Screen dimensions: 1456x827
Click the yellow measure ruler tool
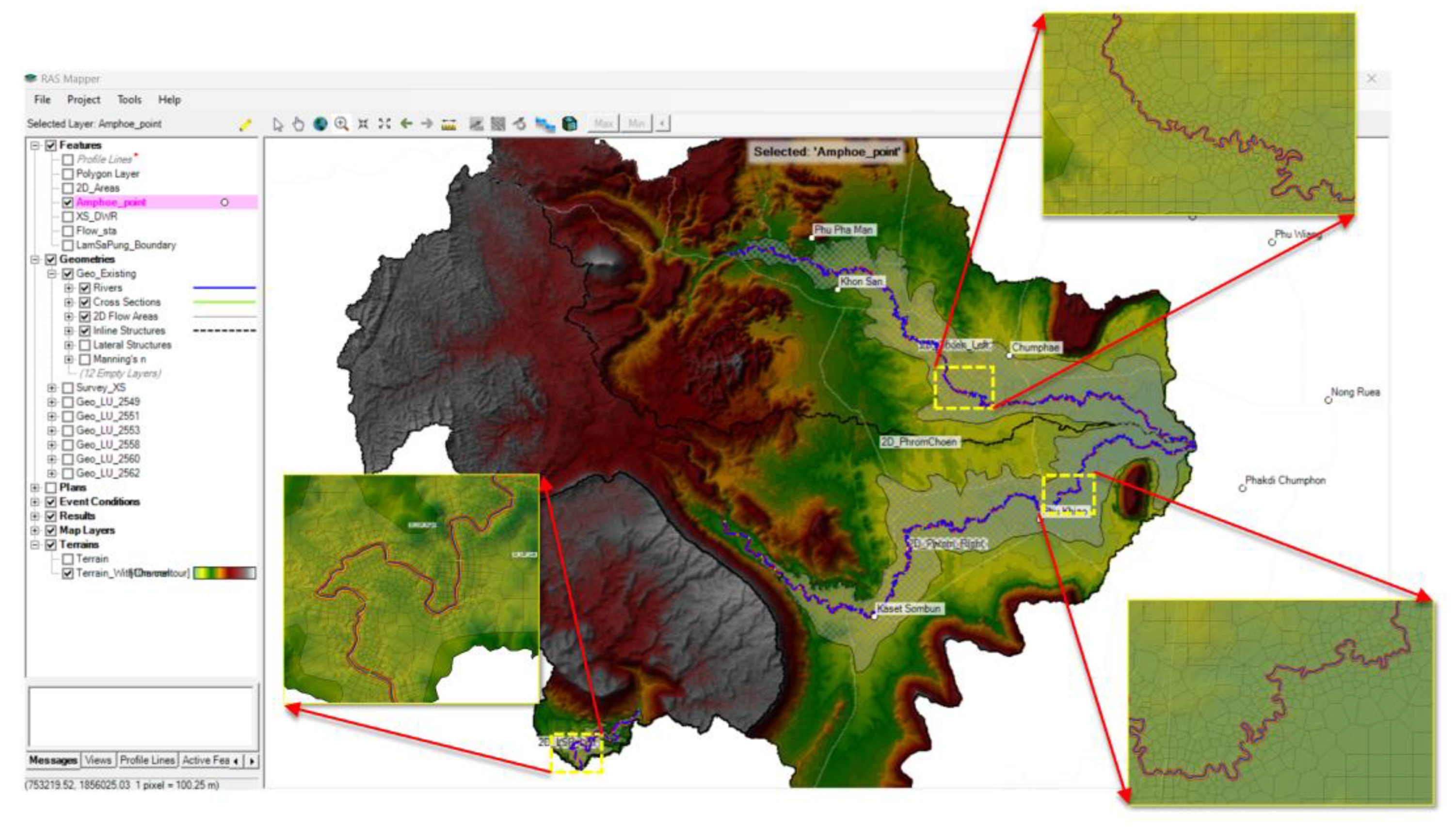pos(449,124)
